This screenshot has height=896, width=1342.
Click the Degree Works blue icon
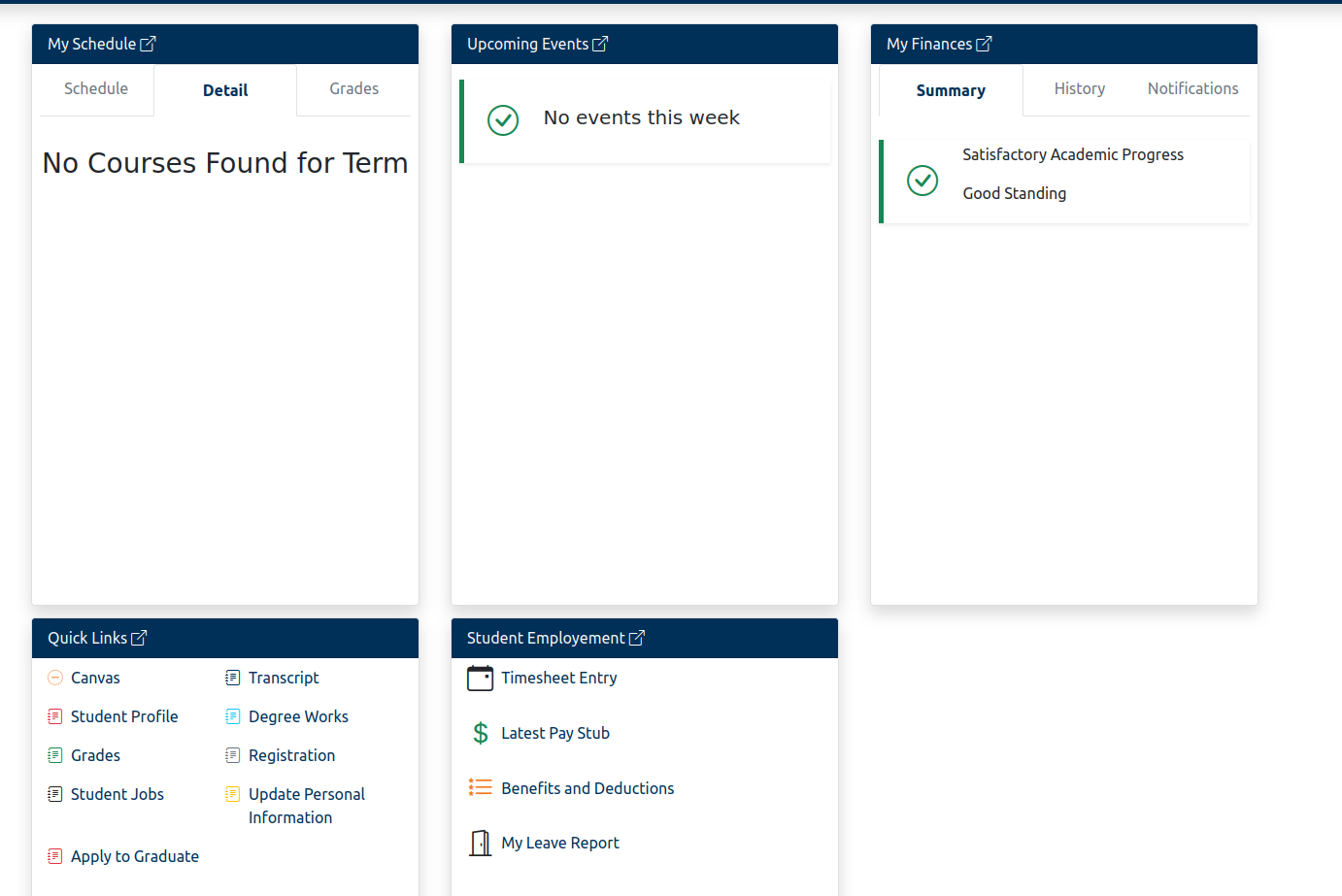(x=233, y=716)
